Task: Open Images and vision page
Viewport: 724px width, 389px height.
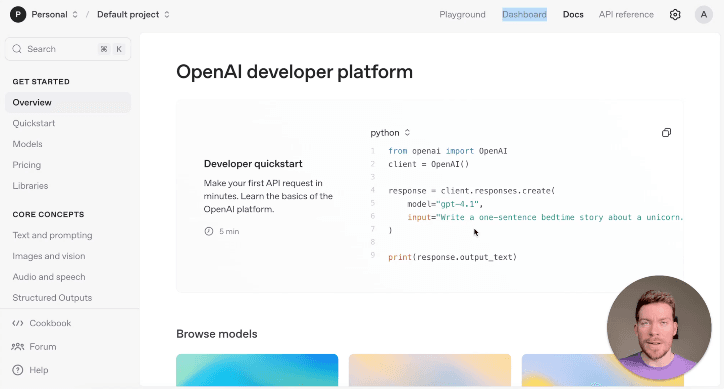Action: point(48,256)
